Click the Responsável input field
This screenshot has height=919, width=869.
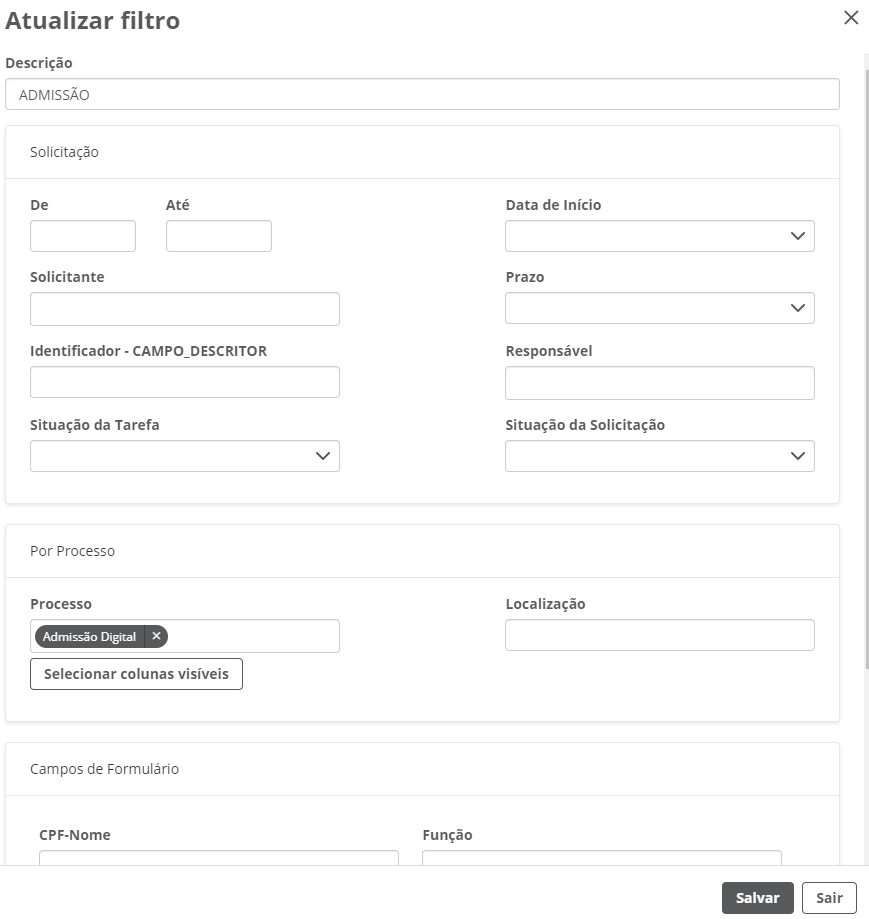659,383
